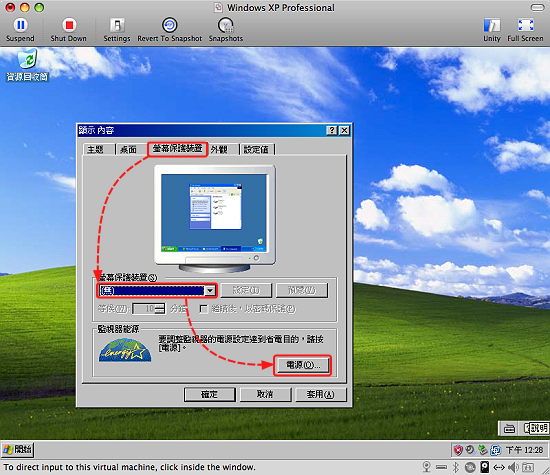Click the Energy Star logo image

[125, 350]
